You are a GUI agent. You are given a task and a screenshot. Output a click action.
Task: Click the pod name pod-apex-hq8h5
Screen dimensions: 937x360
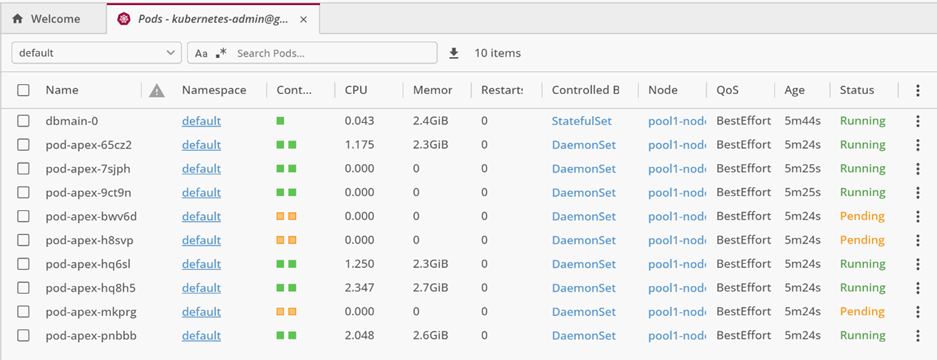(x=91, y=288)
